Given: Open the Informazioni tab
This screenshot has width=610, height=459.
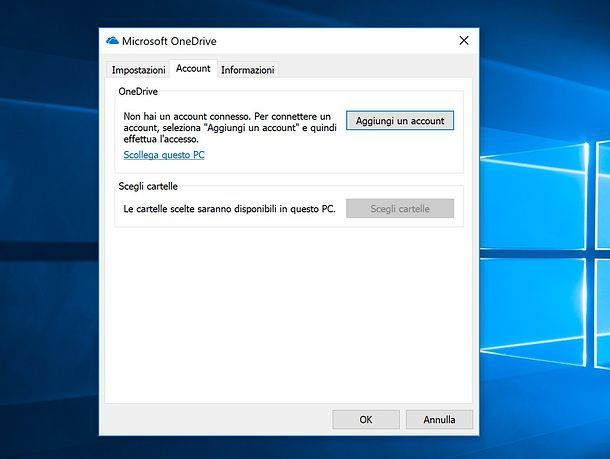Looking at the screenshot, I should pyautogui.click(x=248, y=70).
